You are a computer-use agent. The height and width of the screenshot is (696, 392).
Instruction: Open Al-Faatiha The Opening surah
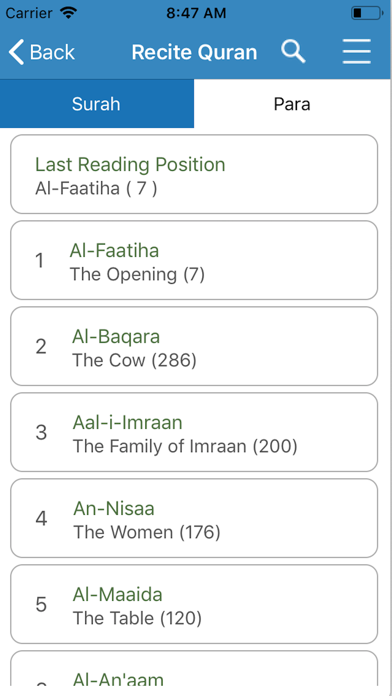(194, 261)
